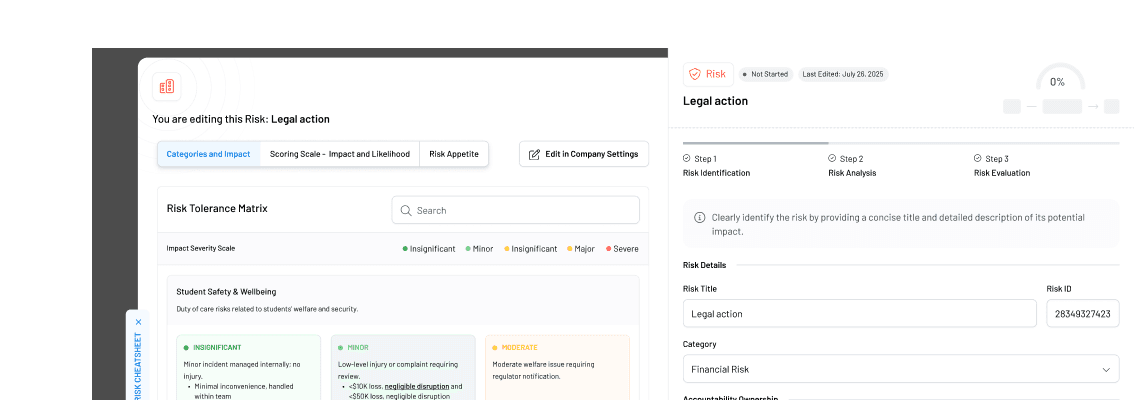Switch to Categories and Impact tab

point(208,154)
